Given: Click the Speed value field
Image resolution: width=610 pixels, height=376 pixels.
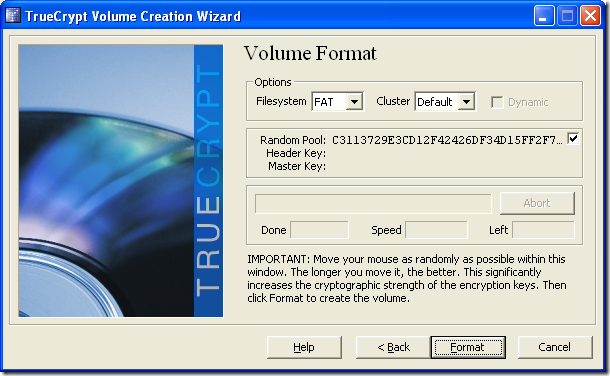Looking at the screenshot, I should pyautogui.click(x=436, y=230).
